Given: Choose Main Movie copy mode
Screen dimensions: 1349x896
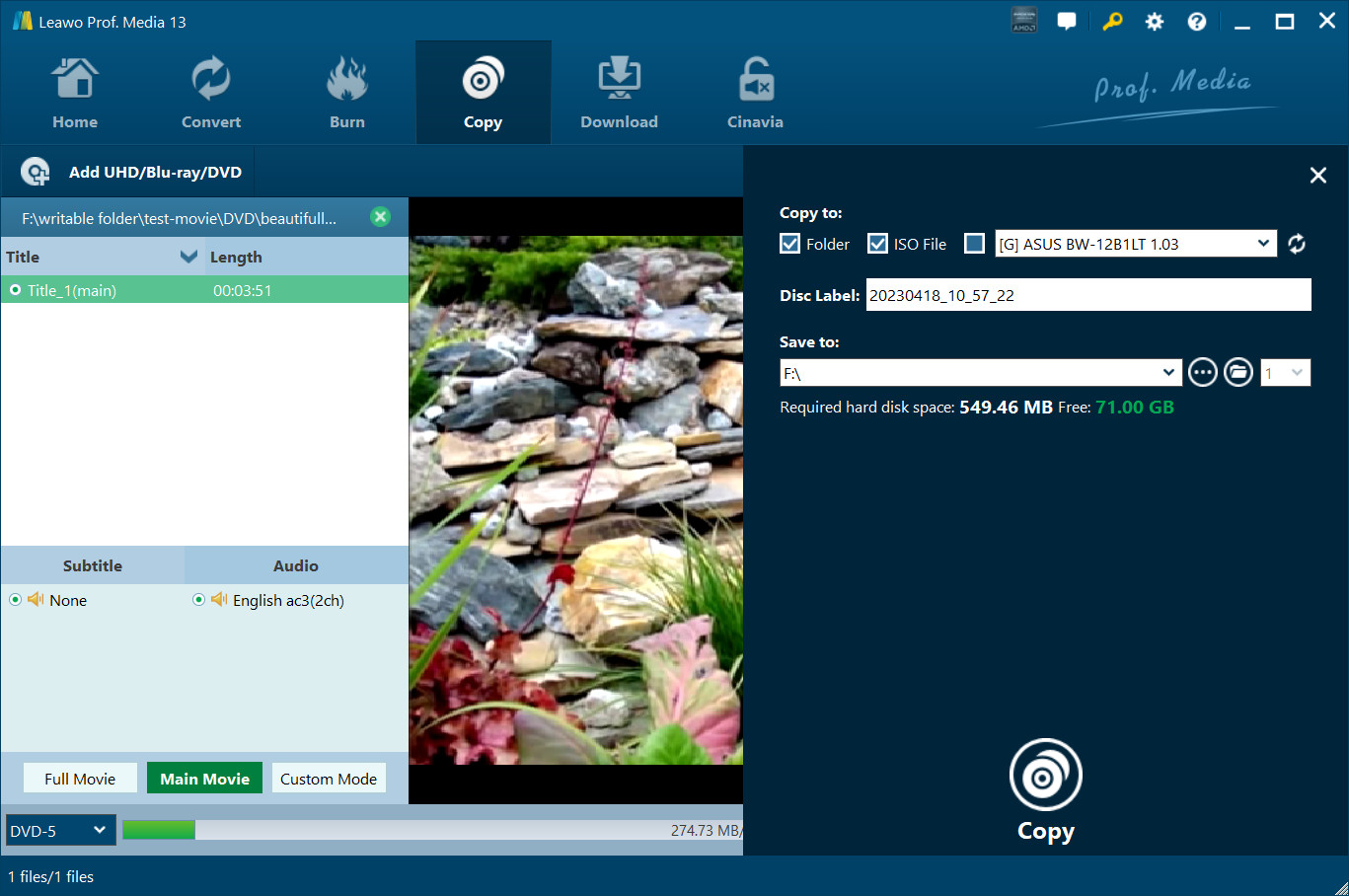Looking at the screenshot, I should (x=205, y=779).
